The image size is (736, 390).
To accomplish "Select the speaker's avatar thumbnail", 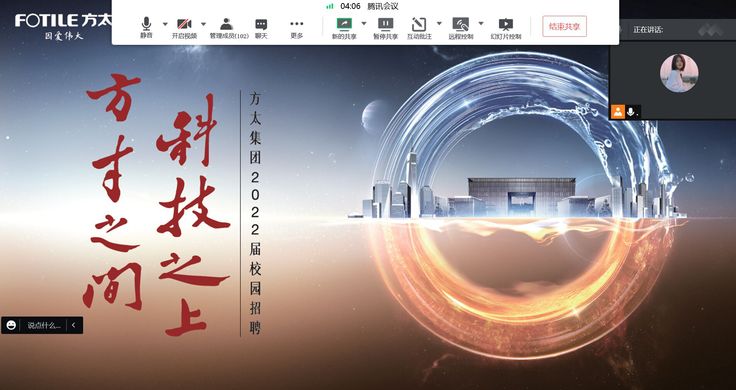I will pos(679,73).
